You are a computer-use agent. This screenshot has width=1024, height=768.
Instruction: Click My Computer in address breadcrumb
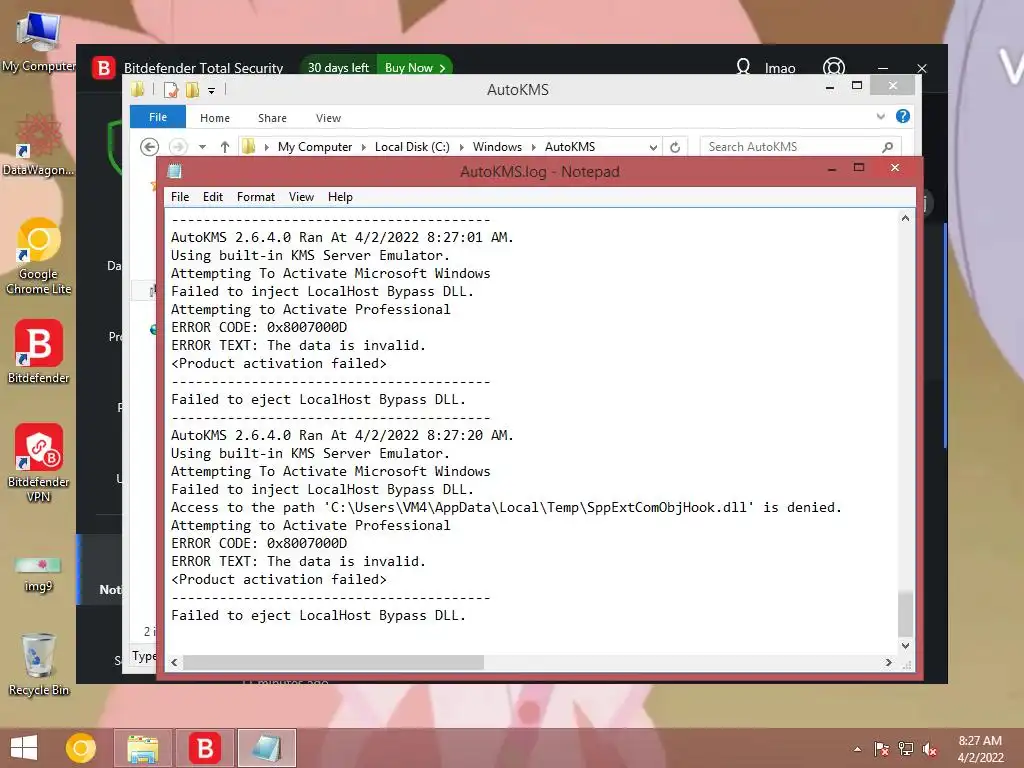click(315, 147)
